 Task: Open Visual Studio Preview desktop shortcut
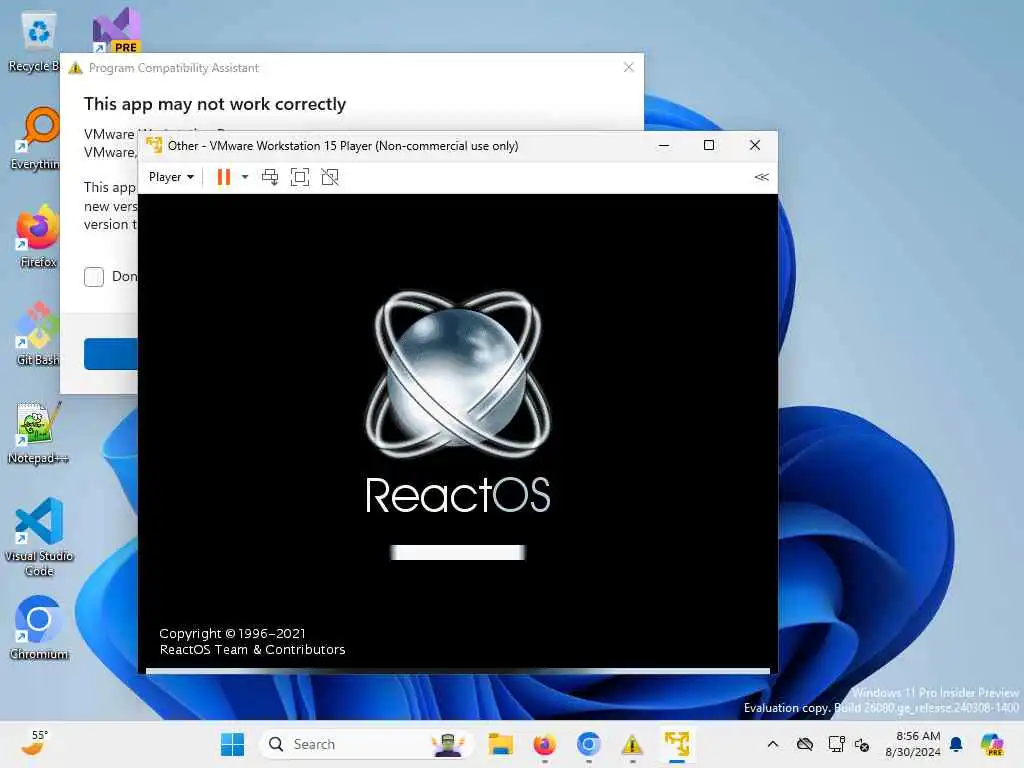point(116,31)
